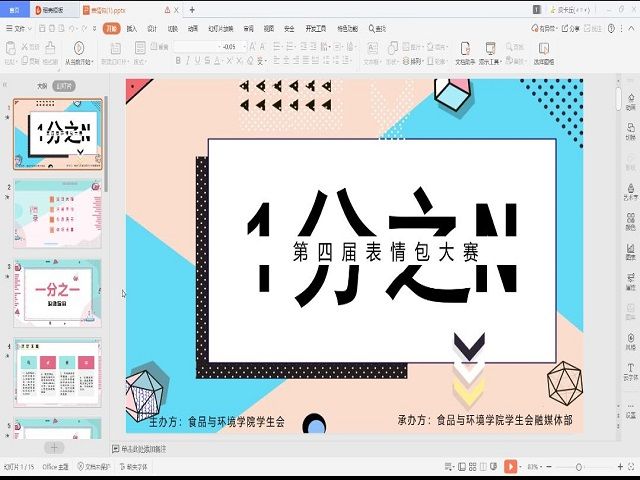
Task: Open the cloud sync status dropdown
Action: [544, 29]
